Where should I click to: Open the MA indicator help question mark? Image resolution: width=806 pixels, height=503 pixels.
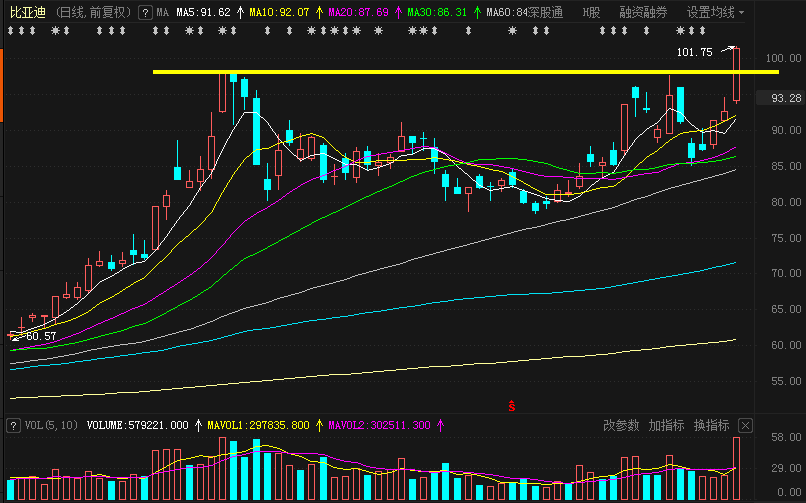pos(145,13)
